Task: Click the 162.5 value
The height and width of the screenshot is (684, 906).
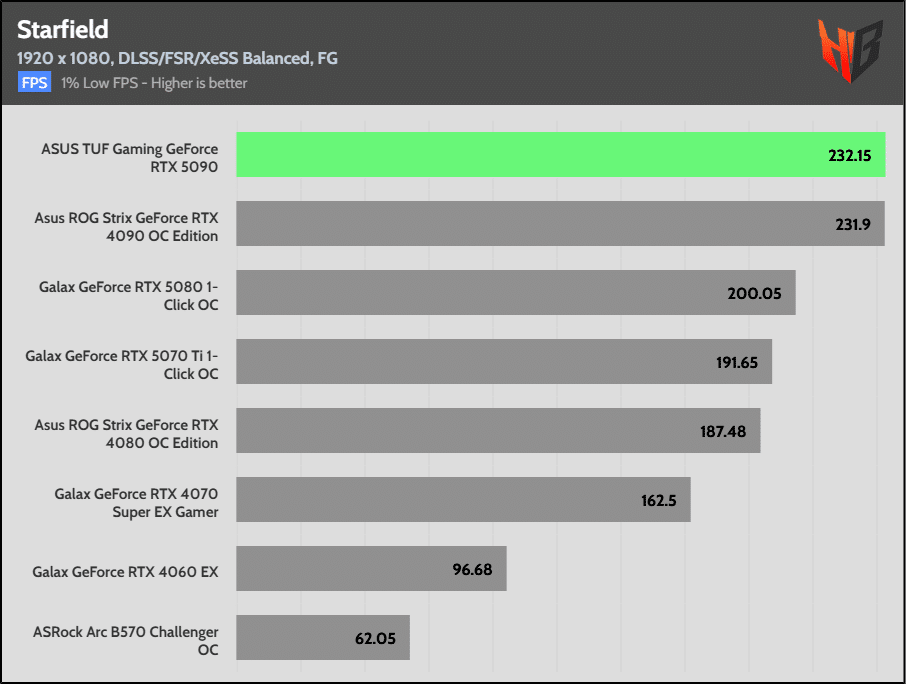Action: tap(659, 500)
